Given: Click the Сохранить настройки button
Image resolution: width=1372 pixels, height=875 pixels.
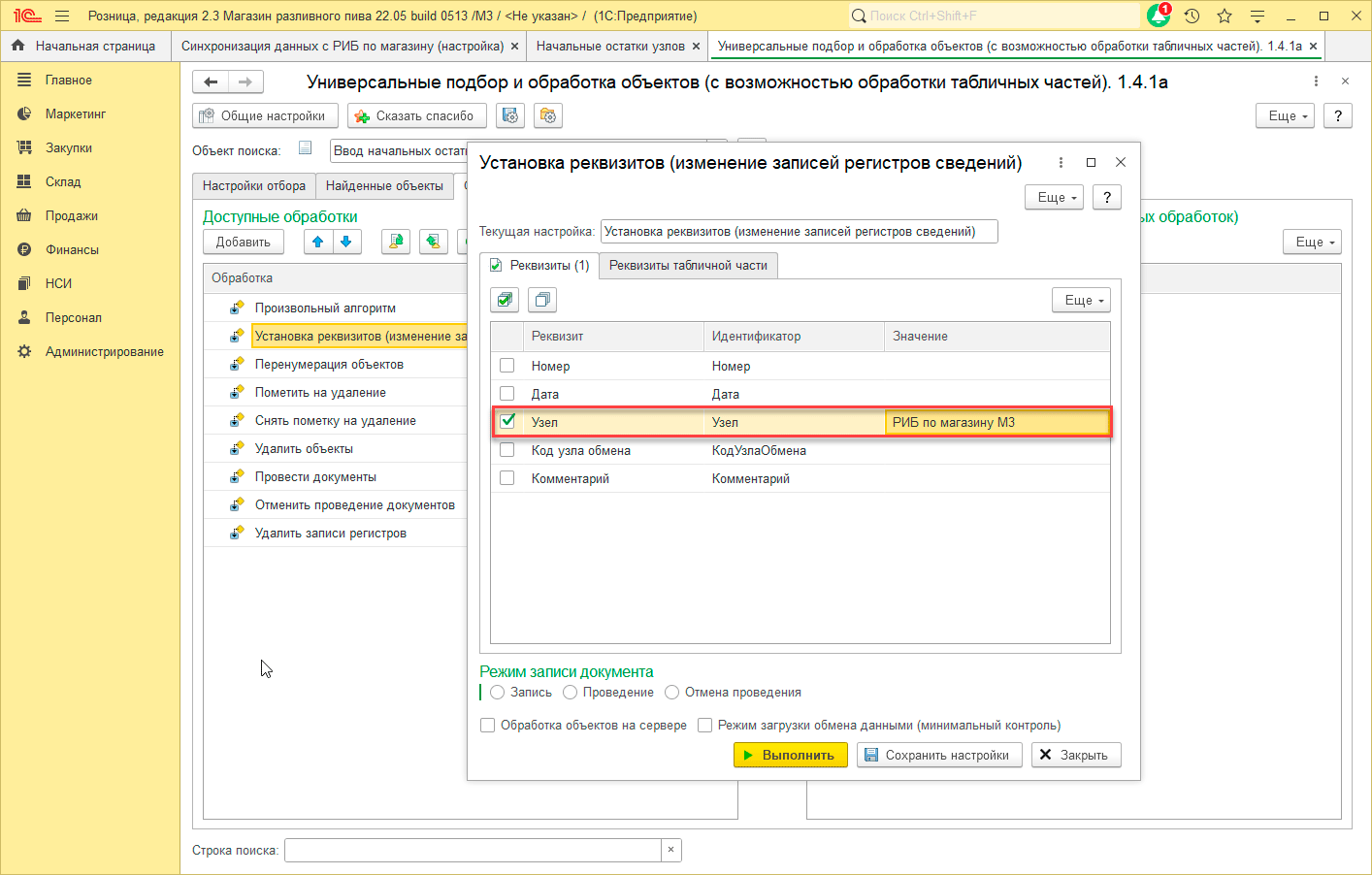Looking at the screenshot, I should pos(938,755).
